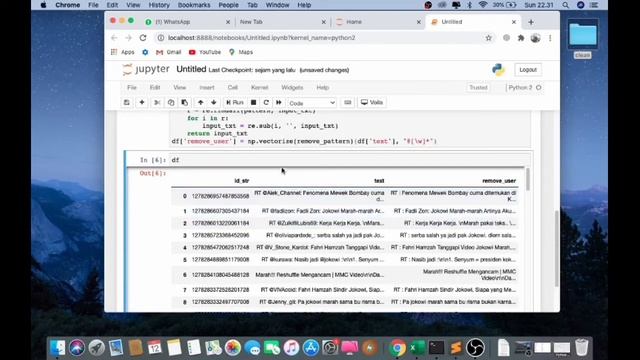Paste cells below icon in Jupyter toolbar

[184, 102]
